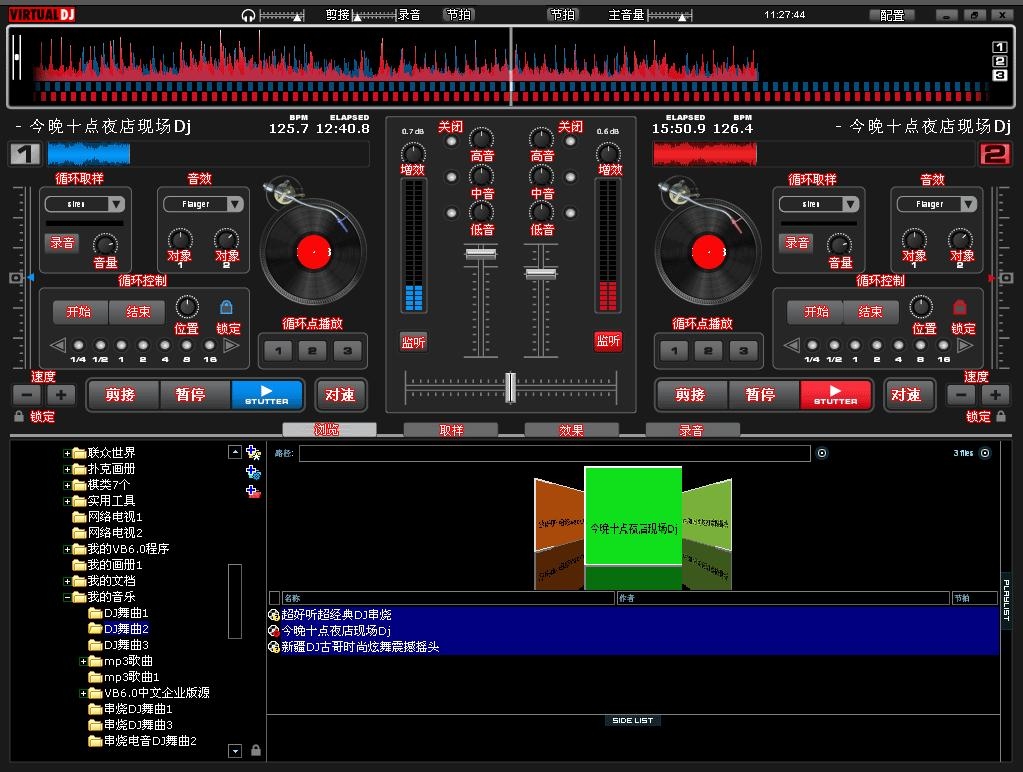1023x772 pixels.
Task: Click the blue loop lock icon on deck 1
Action: click(226, 307)
